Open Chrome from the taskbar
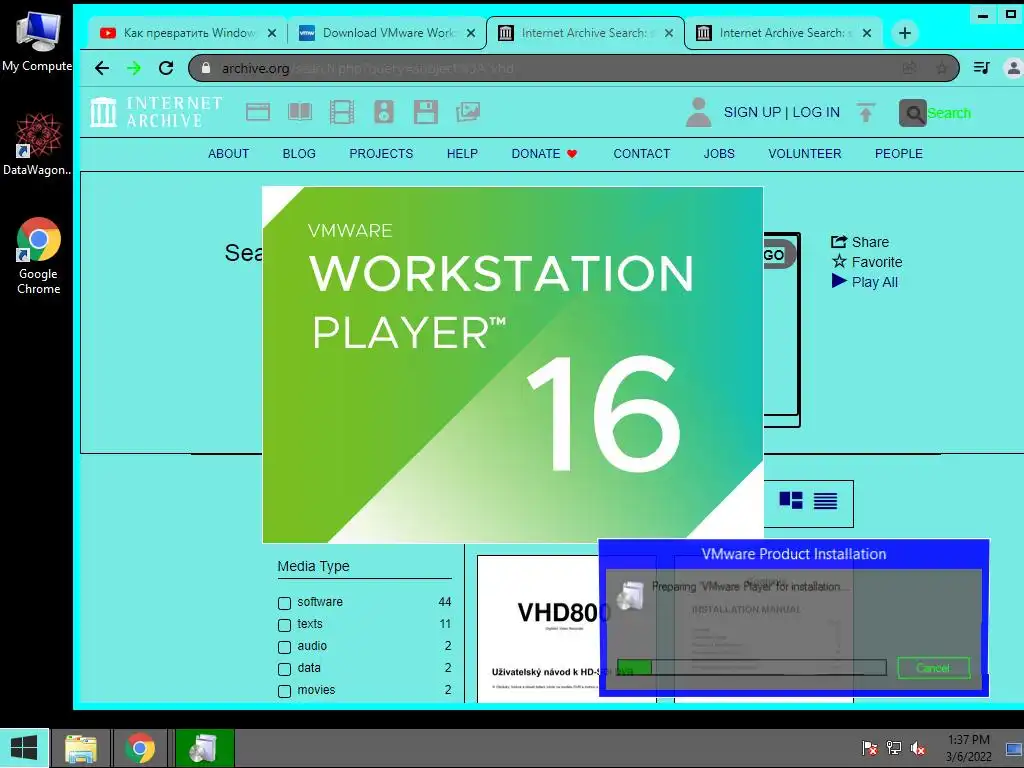This screenshot has height=768, width=1024. coord(140,748)
